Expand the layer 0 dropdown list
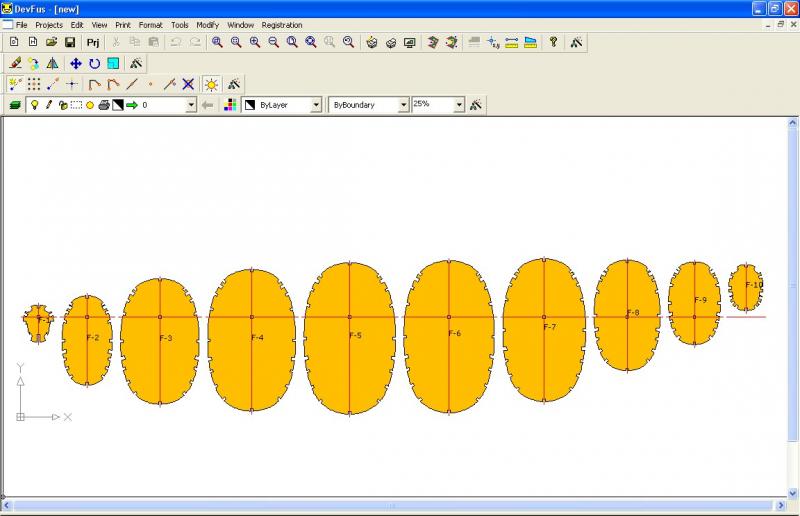Image resolution: width=800 pixels, height=516 pixels. tap(190, 105)
